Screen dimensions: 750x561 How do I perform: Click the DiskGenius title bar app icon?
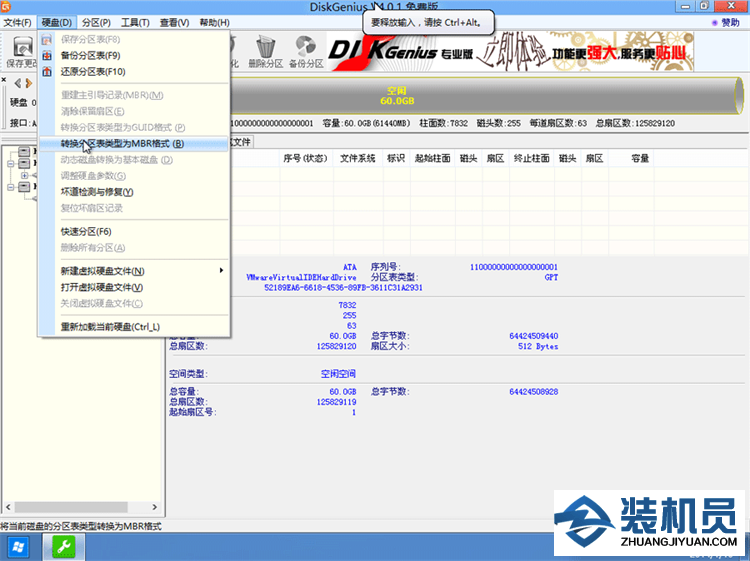point(8,7)
